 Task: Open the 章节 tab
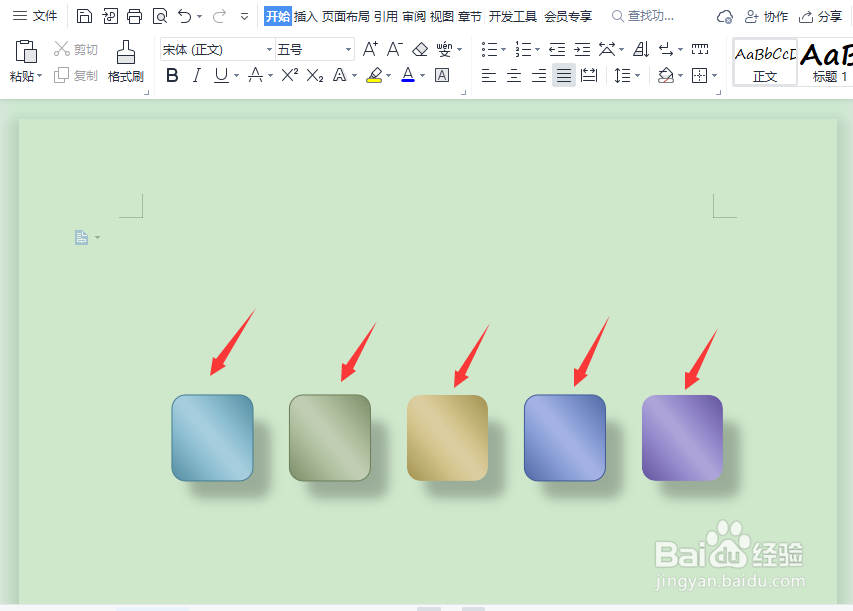[470, 16]
